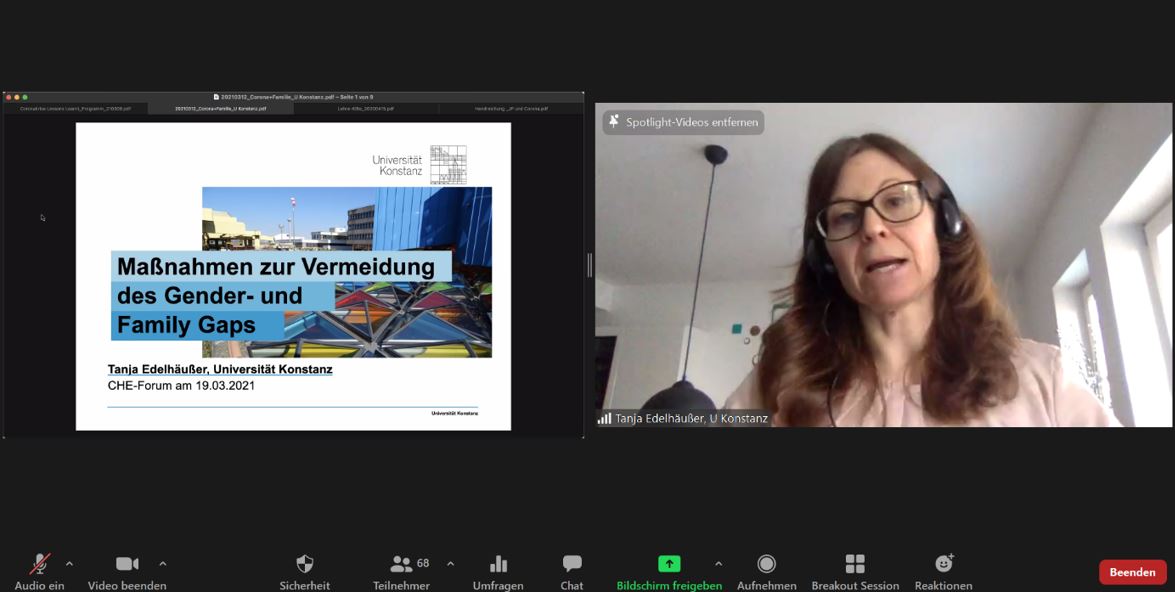The width and height of the screenshot is (1175, 592).
Task: Click the green Bildschirm freigeben icon
Action: coord(669,564)
